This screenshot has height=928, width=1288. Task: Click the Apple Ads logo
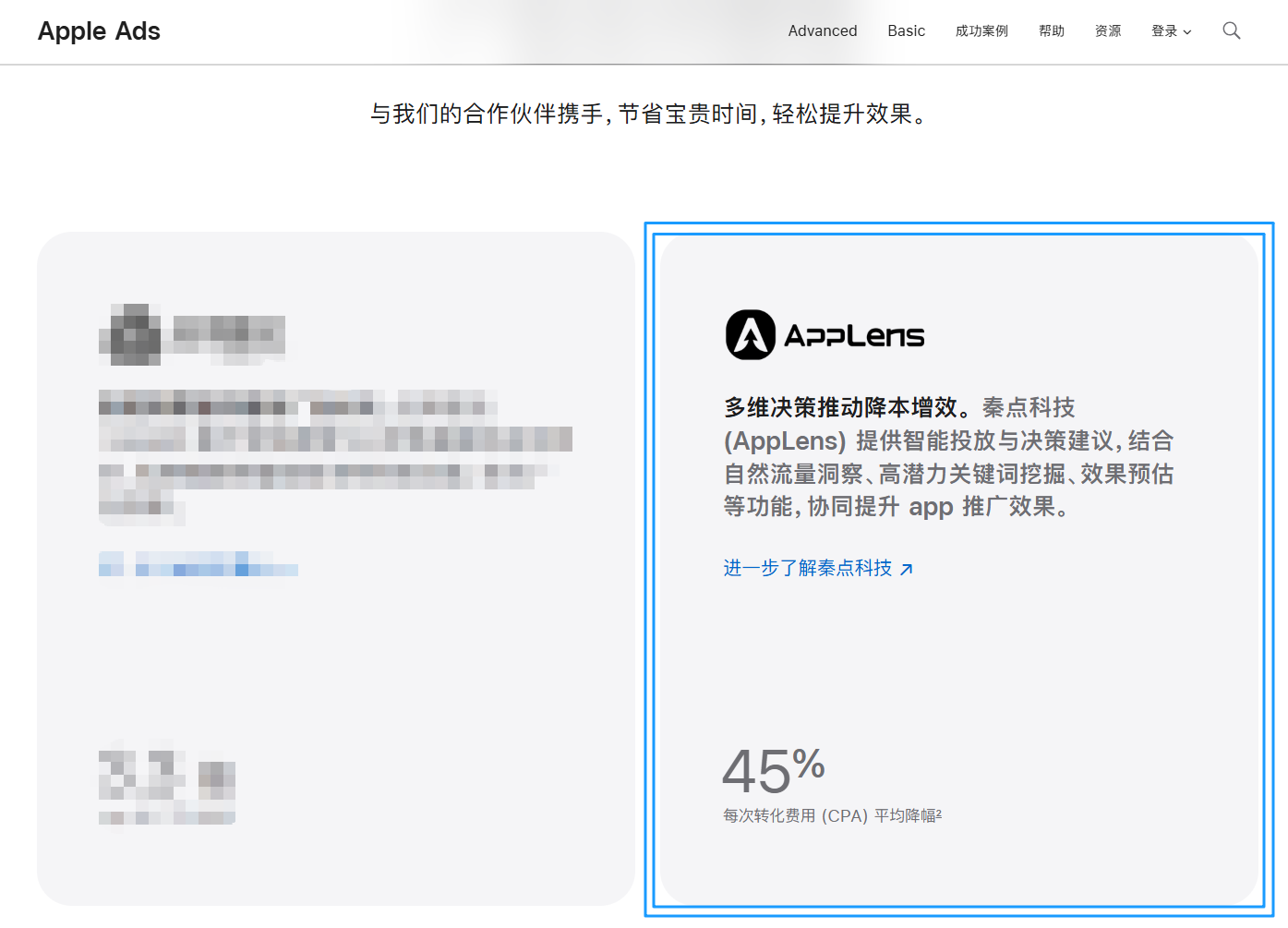(98, 30)
